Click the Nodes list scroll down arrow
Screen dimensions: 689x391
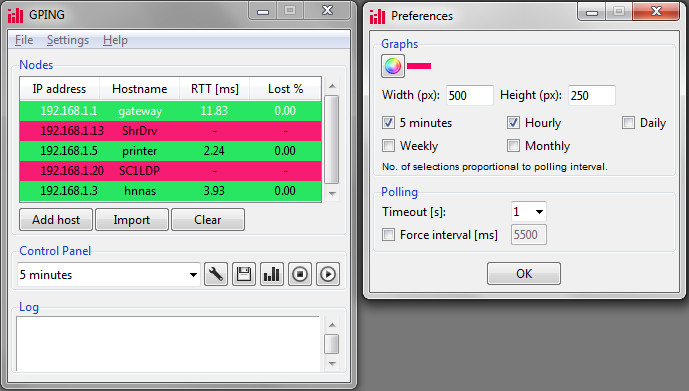coord(332,193)
